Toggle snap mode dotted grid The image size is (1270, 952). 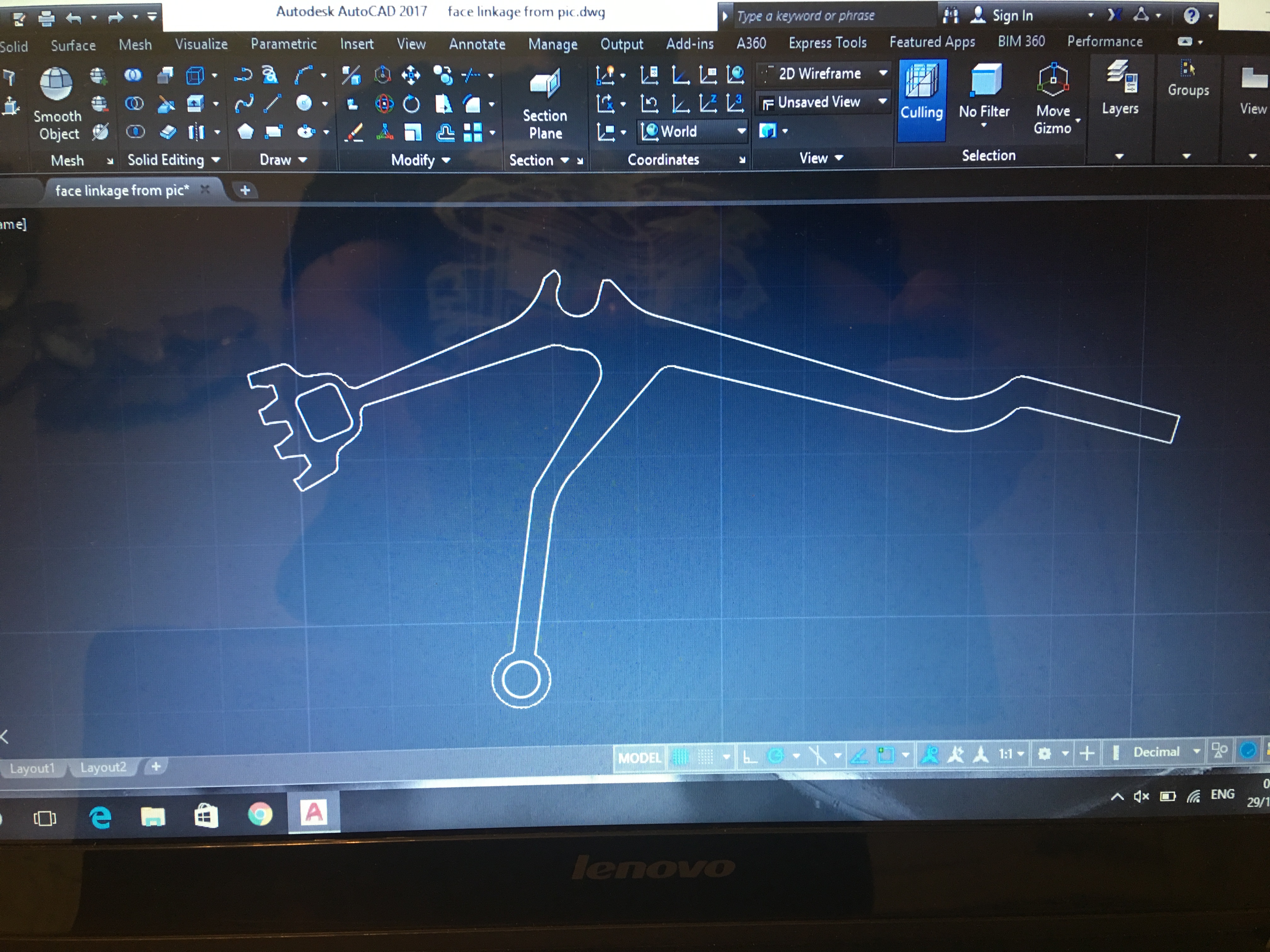coord(705,757)
